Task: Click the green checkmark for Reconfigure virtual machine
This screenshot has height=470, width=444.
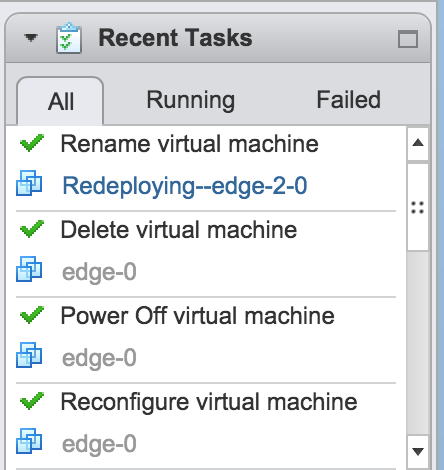Action: (32, 401)
